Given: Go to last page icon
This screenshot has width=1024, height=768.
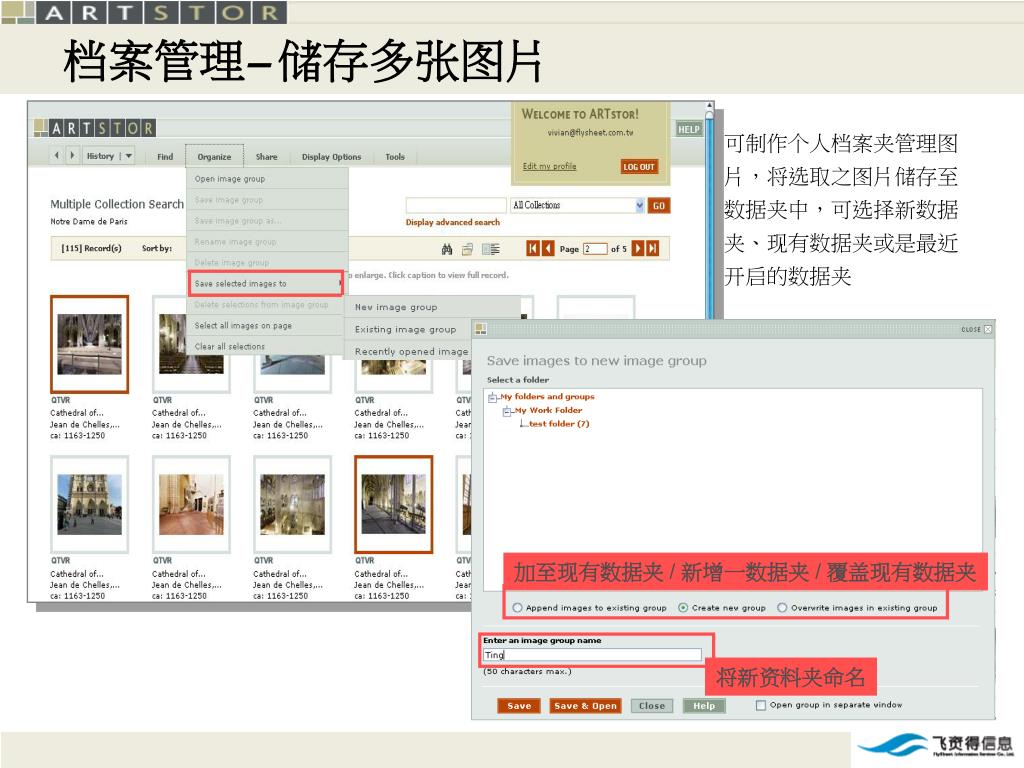Looking at the screenshot, I should (x=652, y=248).
